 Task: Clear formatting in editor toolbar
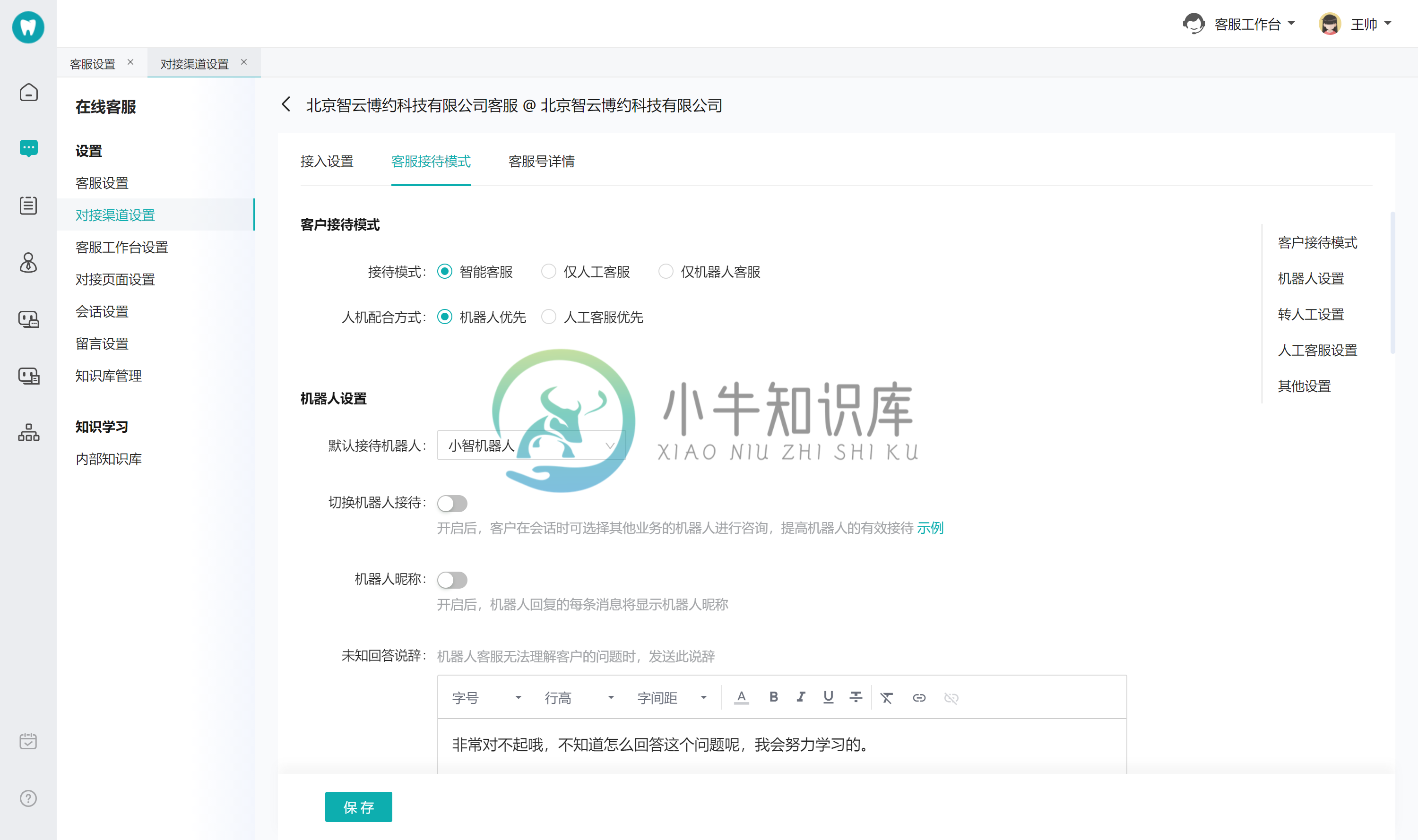pos(887,698)
